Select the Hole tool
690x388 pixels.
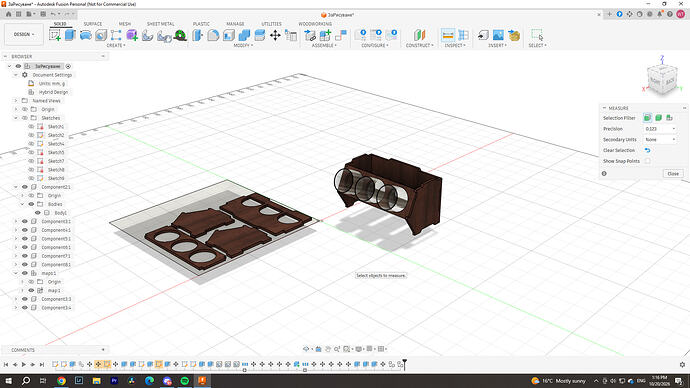[x=101, y=35]
